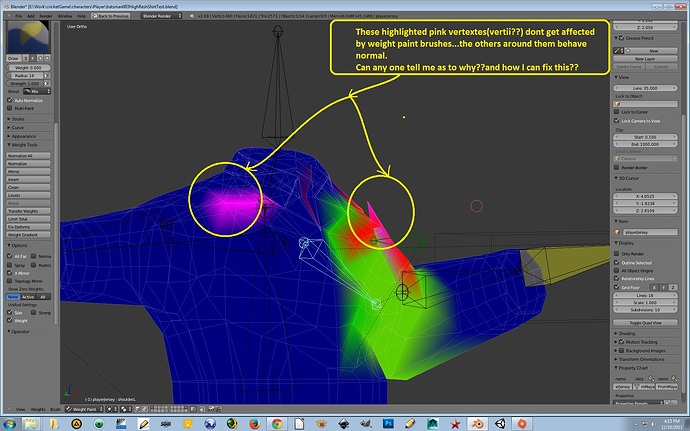Toggle pressure sensitivity icon next to Strength
This screenshot has width=690, height=431.
(x=47, y=84)
